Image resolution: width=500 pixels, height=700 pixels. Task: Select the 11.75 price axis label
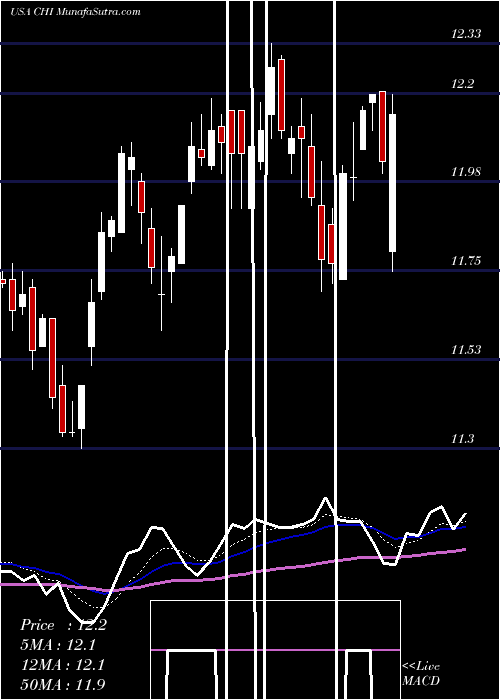tap(466, 261)
